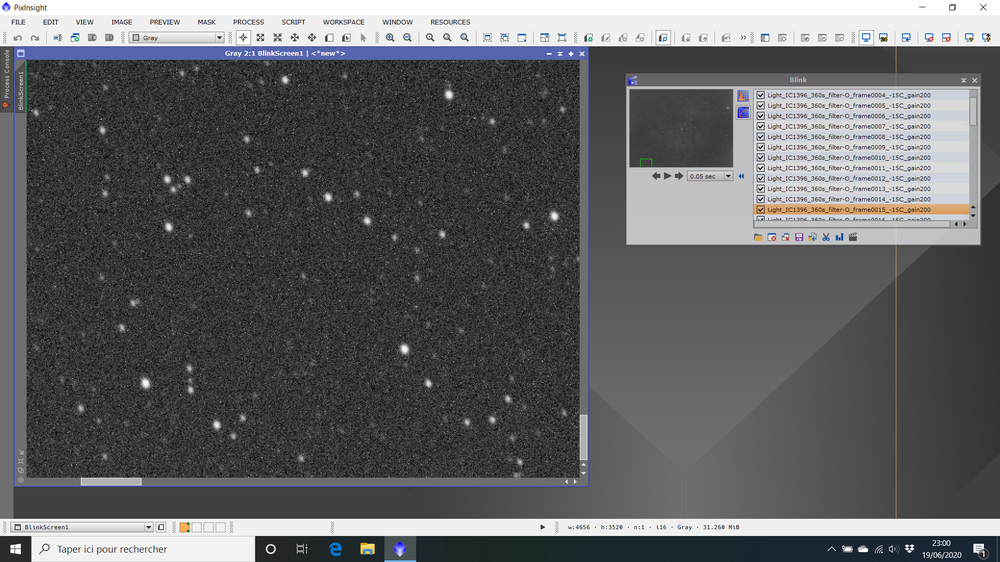
Task: Select Light_IC1396 frame0014 row text
Action: coord(849,199)
